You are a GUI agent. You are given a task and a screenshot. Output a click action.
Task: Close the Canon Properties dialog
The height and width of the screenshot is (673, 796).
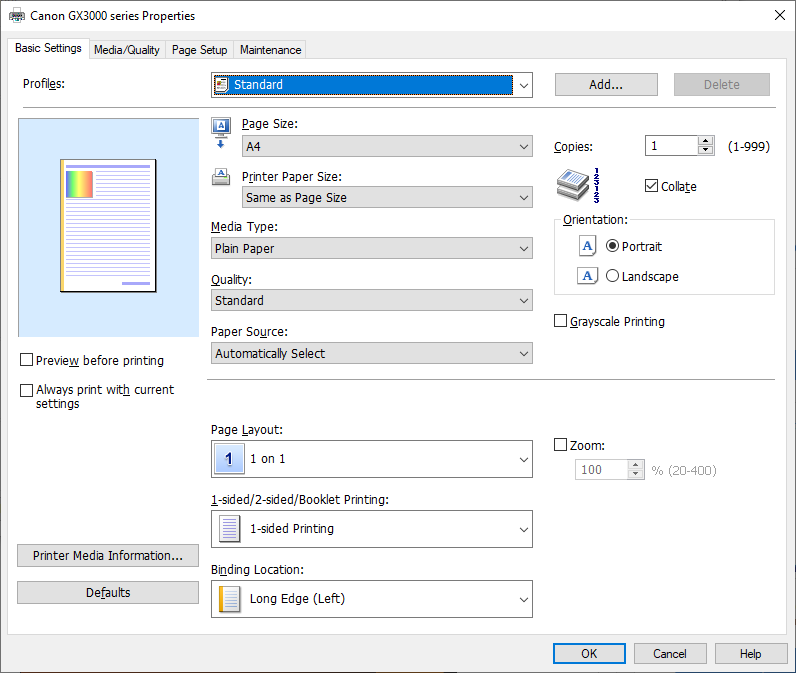[780, 15]
